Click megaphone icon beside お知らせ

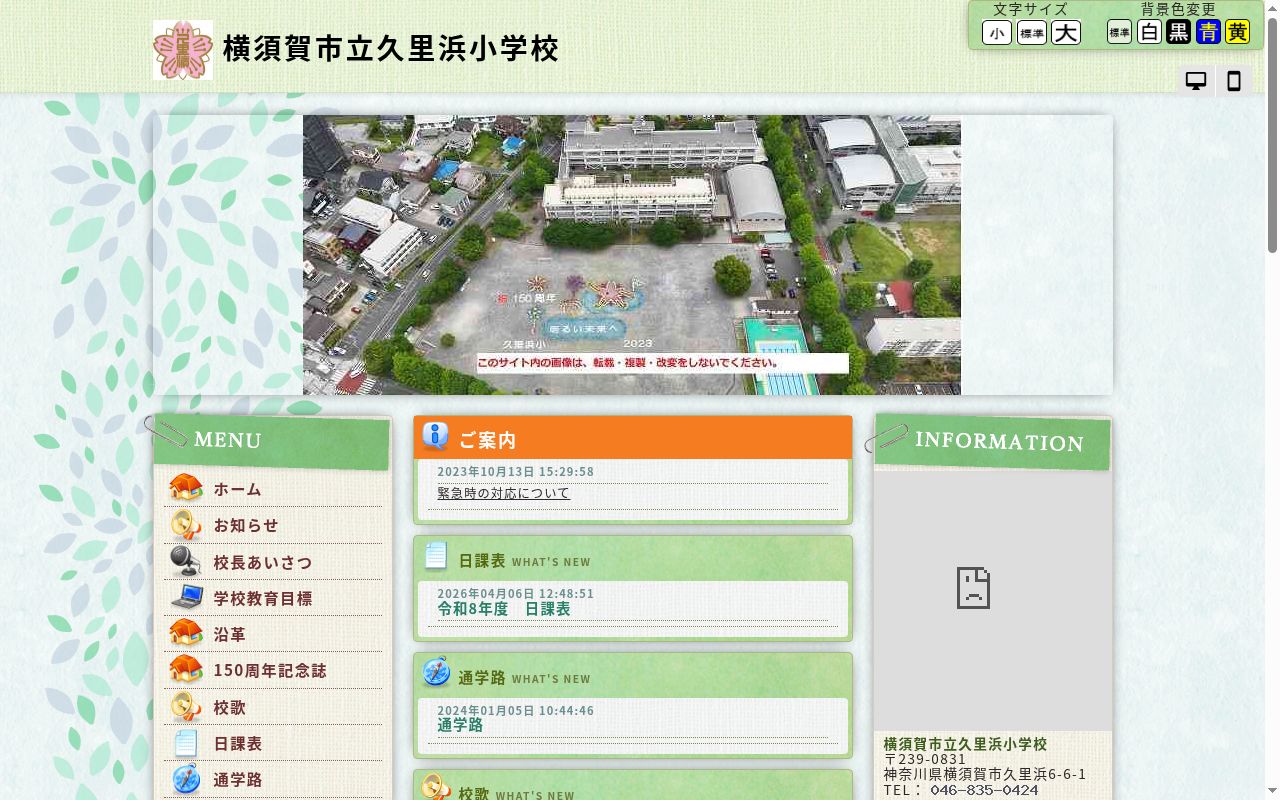[x=186, y=525]
